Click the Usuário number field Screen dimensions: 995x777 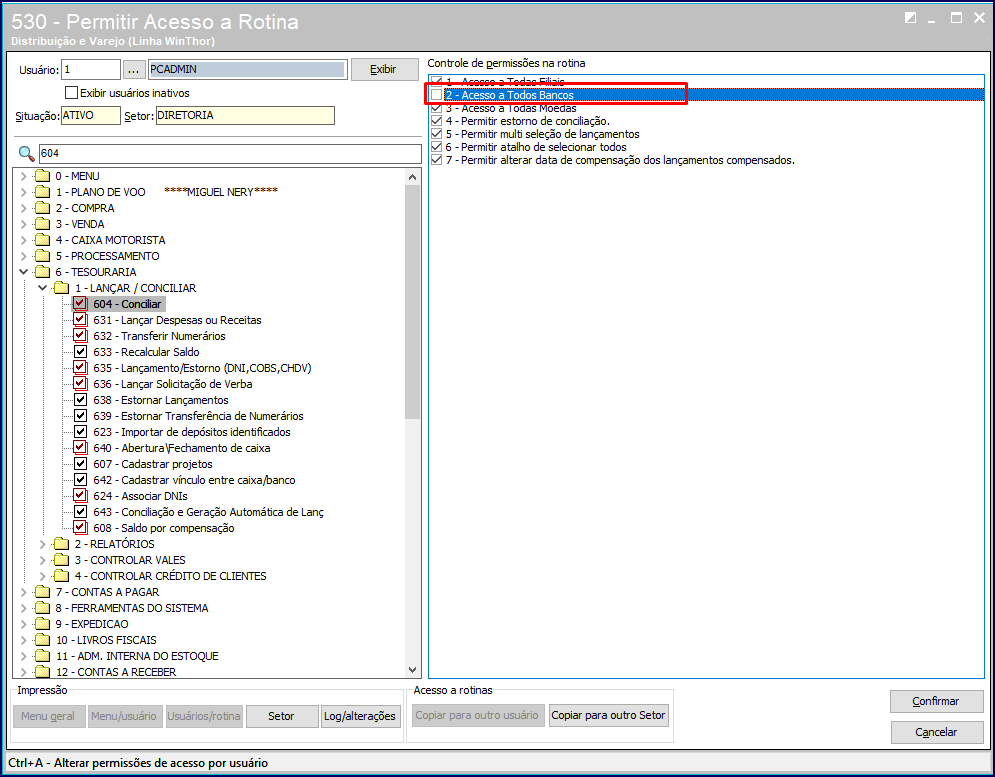(91, 69)
